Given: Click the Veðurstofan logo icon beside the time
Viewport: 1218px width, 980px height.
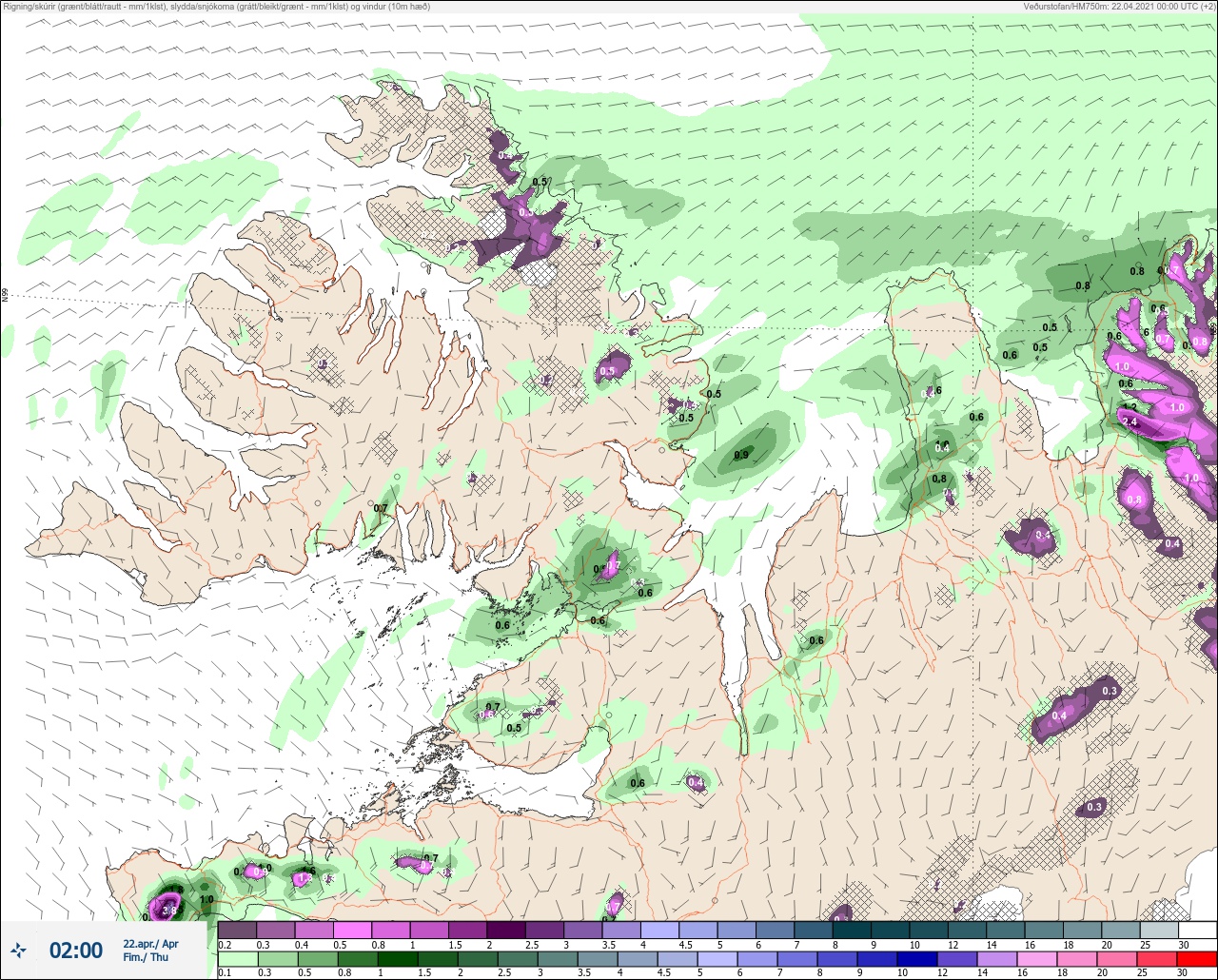Looking at the screenshot, I should [19, 950].
